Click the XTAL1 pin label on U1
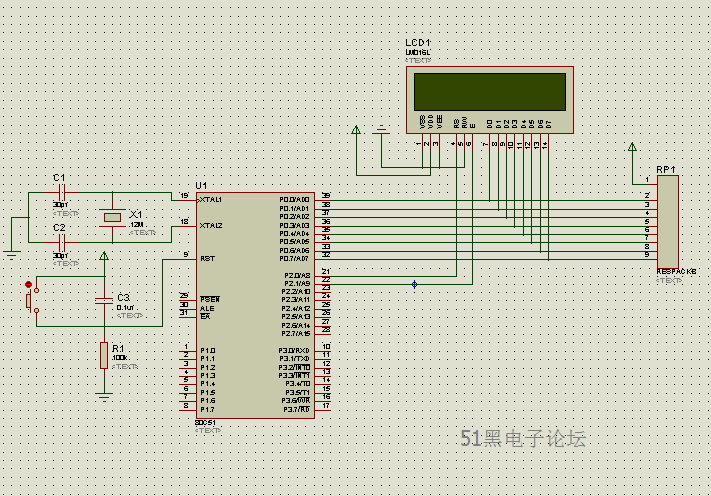Screen dimensions: 711x496 (211, 199)
